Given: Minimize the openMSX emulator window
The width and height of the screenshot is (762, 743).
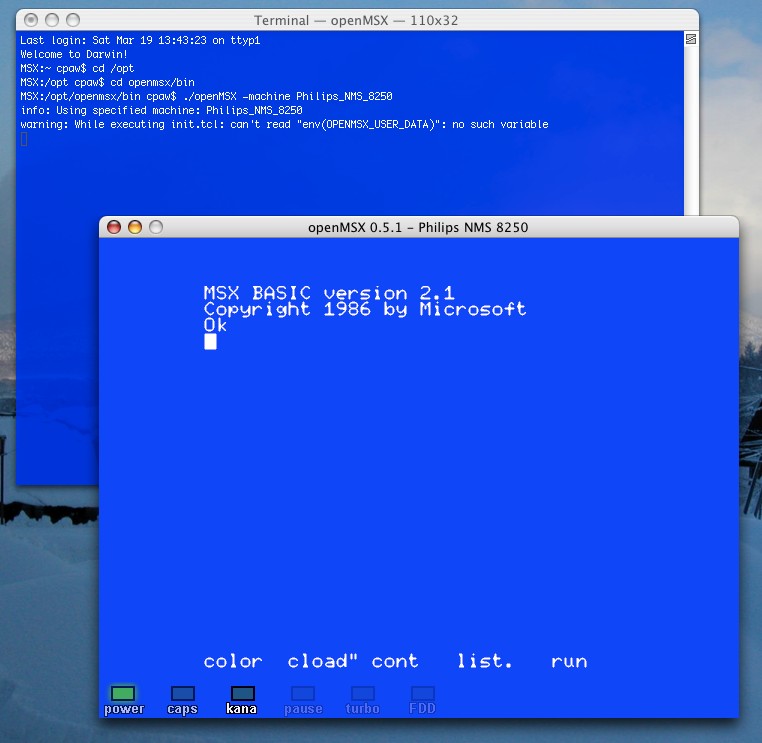Looking at the screenshot, I should (135, 227).
